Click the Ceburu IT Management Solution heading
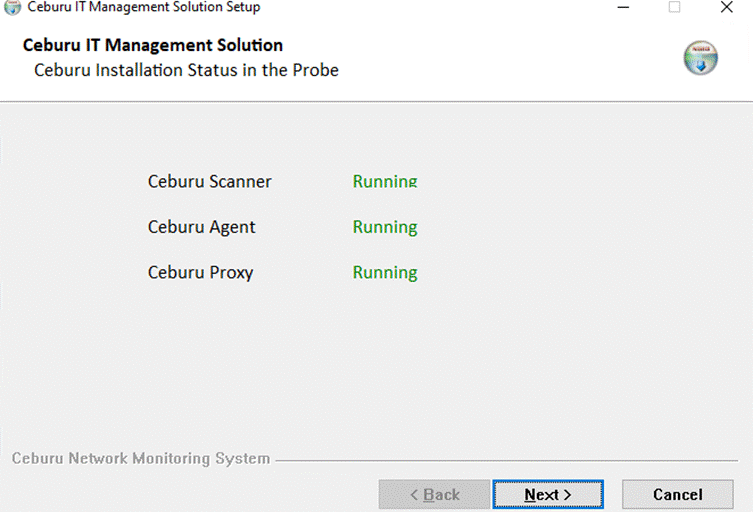 click(x=153, y=45)
